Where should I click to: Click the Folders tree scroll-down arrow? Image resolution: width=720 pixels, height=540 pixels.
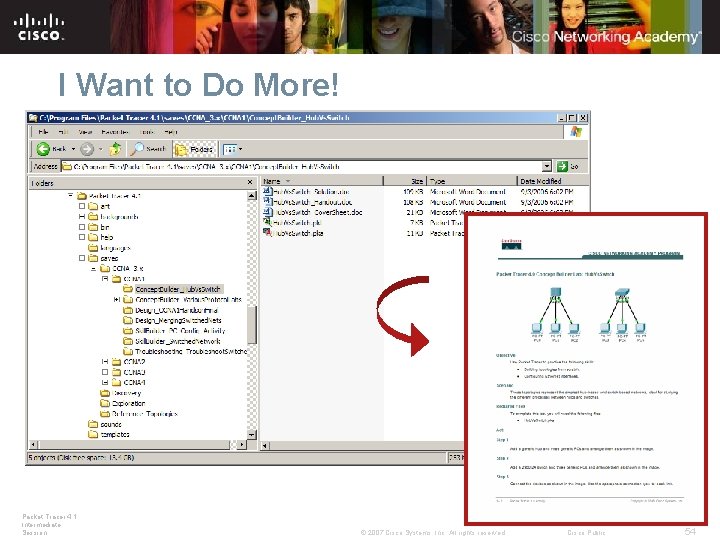coord(252,434)
